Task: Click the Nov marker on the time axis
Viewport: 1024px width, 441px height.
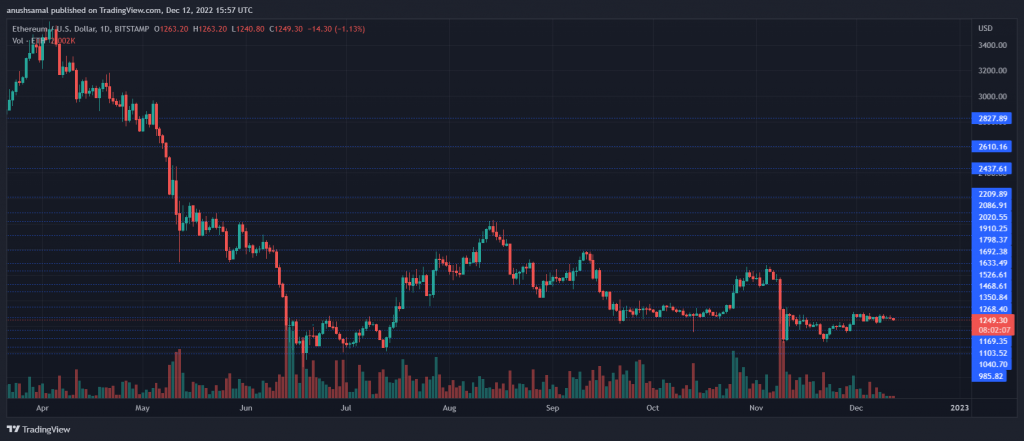Action: [757, 408]
